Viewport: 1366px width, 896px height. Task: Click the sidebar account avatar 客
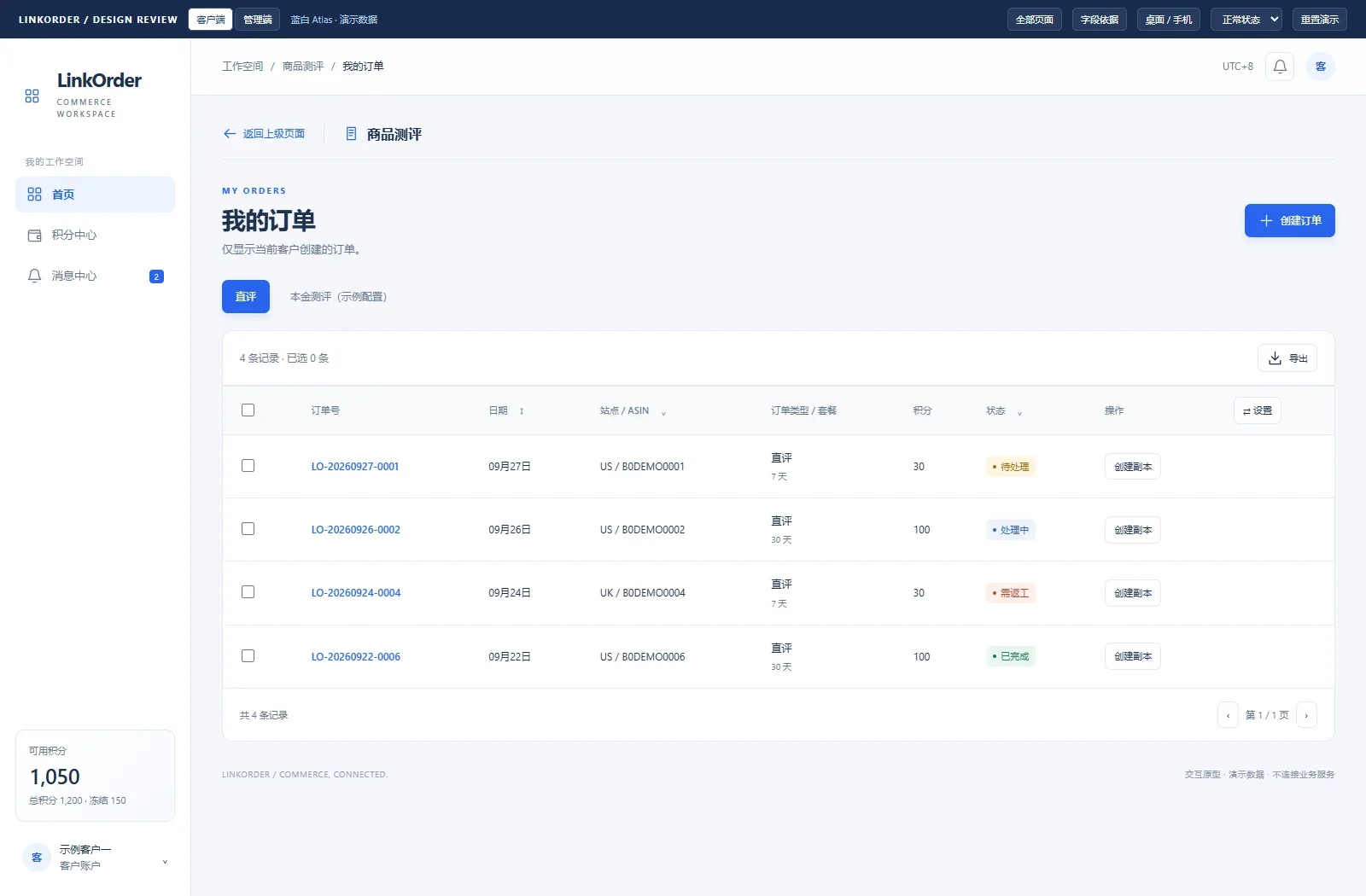click(37, 858)
